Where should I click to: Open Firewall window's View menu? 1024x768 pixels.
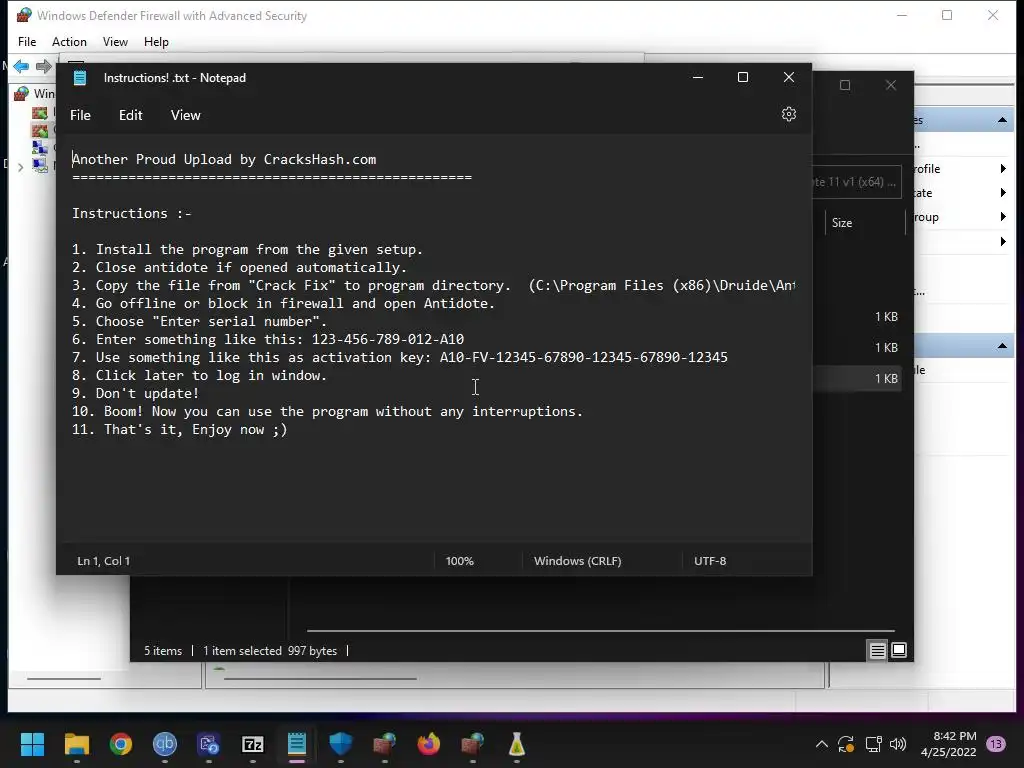115,42
